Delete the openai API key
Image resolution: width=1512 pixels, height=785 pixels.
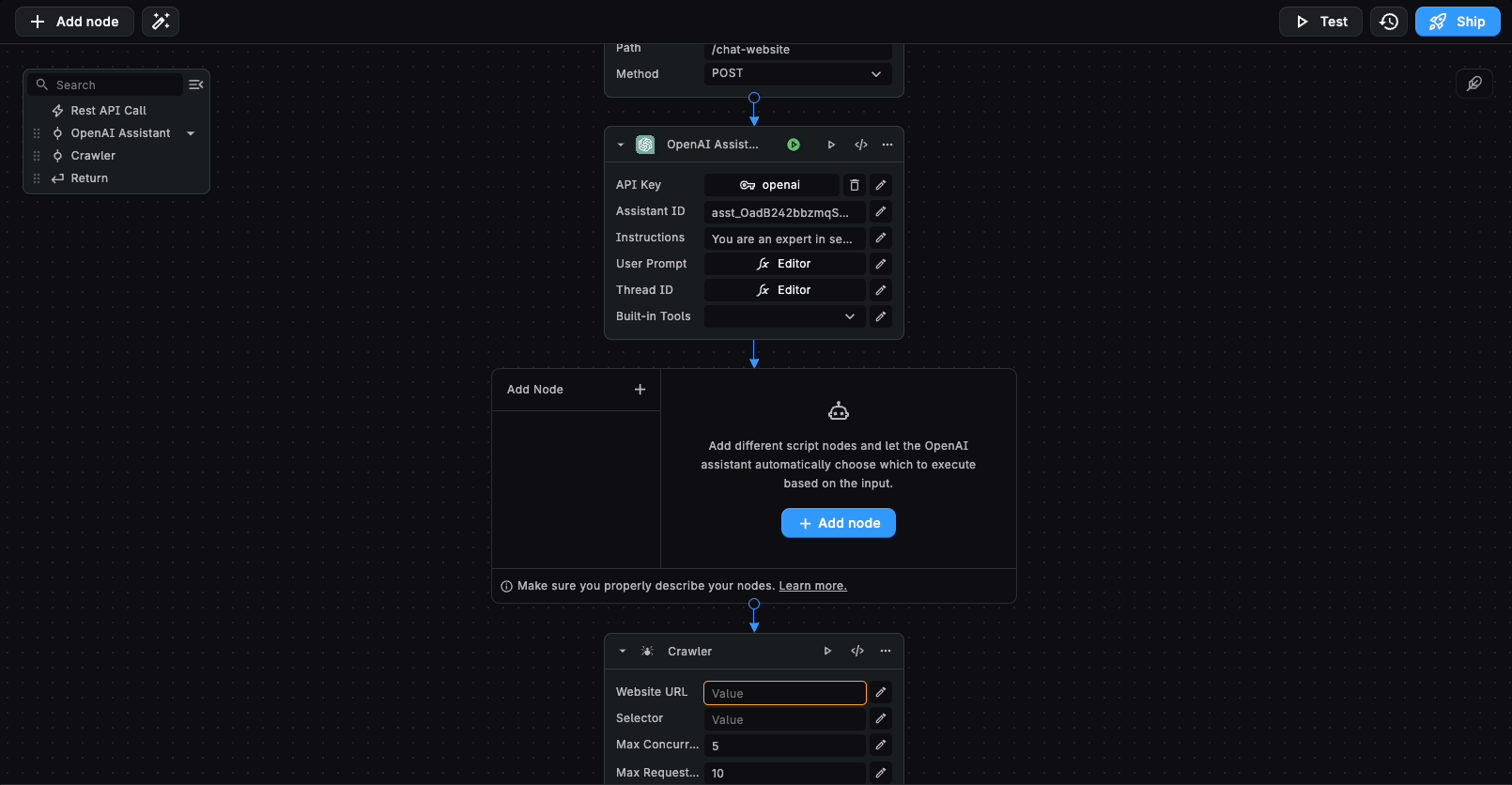click(854, 185)
